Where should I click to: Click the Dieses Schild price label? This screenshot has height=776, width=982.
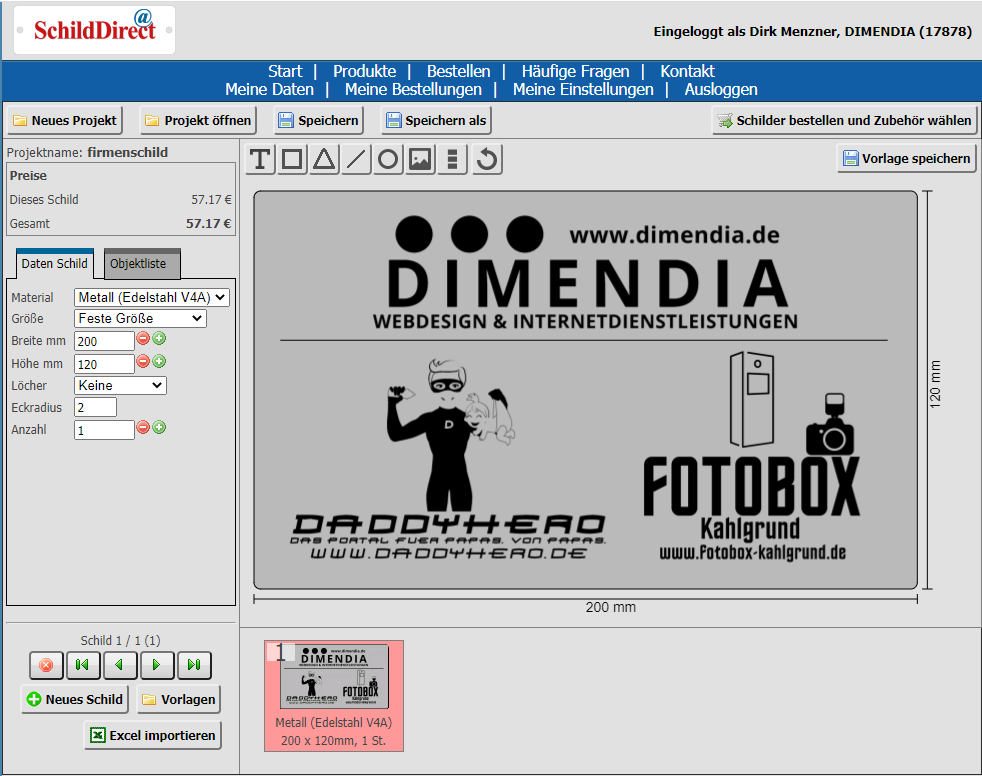(x=44, y=200)
